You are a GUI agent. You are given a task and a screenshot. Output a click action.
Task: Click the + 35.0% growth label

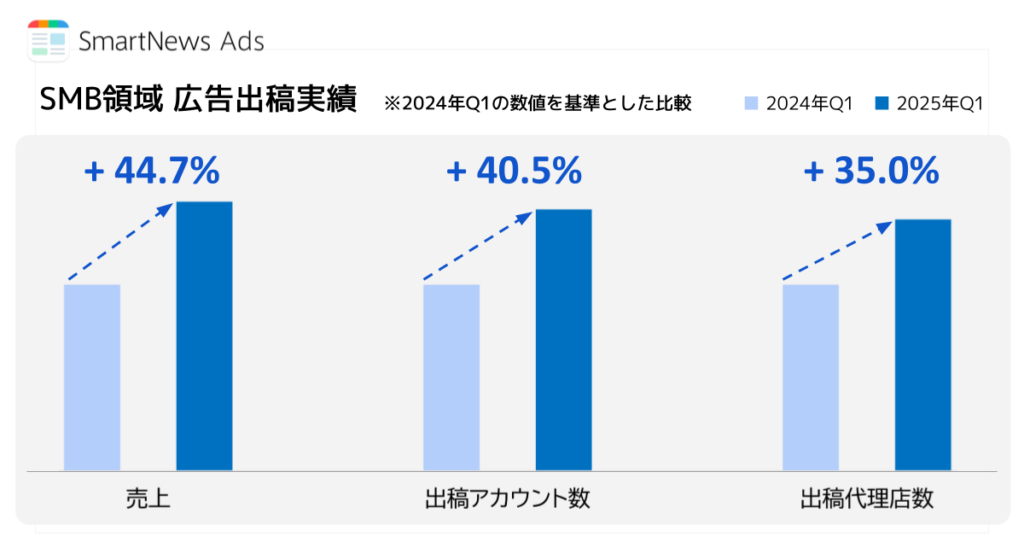pos(871,171)
